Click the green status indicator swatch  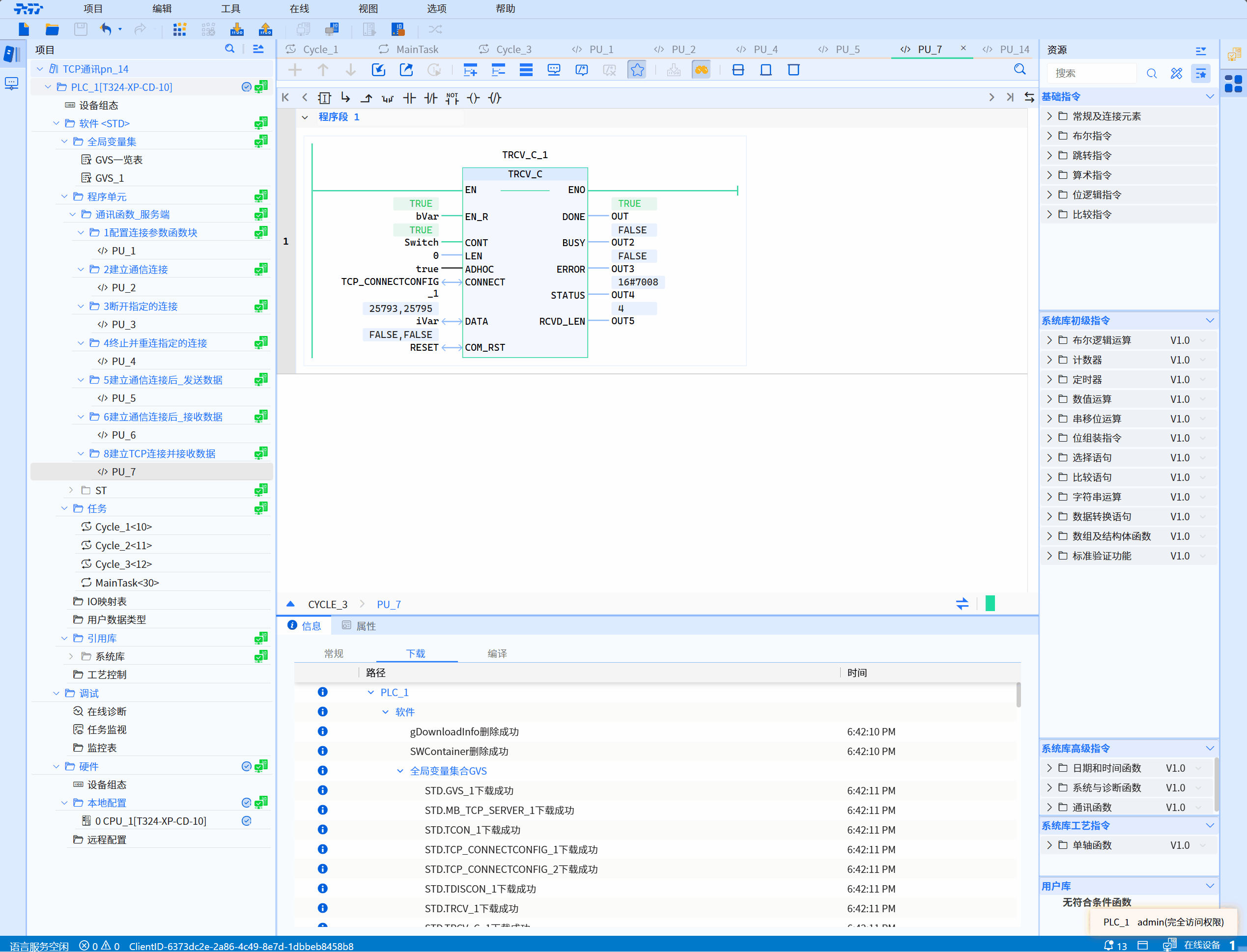pos(990,604)
